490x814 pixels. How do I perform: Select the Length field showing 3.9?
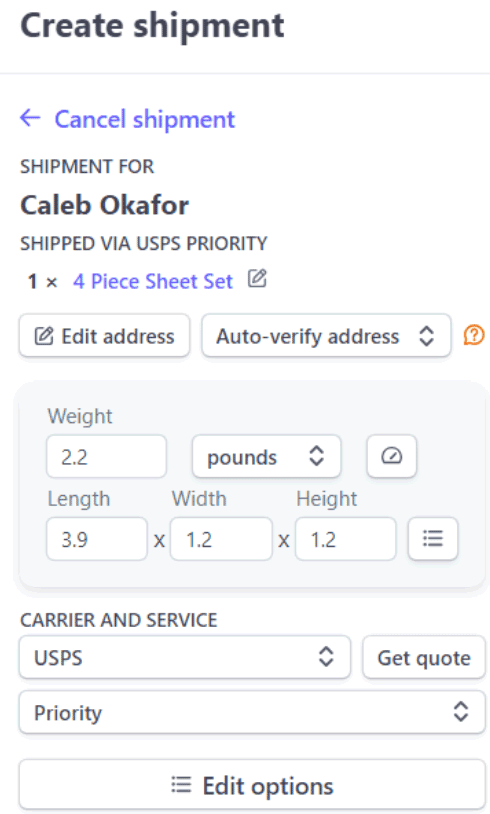97,539
